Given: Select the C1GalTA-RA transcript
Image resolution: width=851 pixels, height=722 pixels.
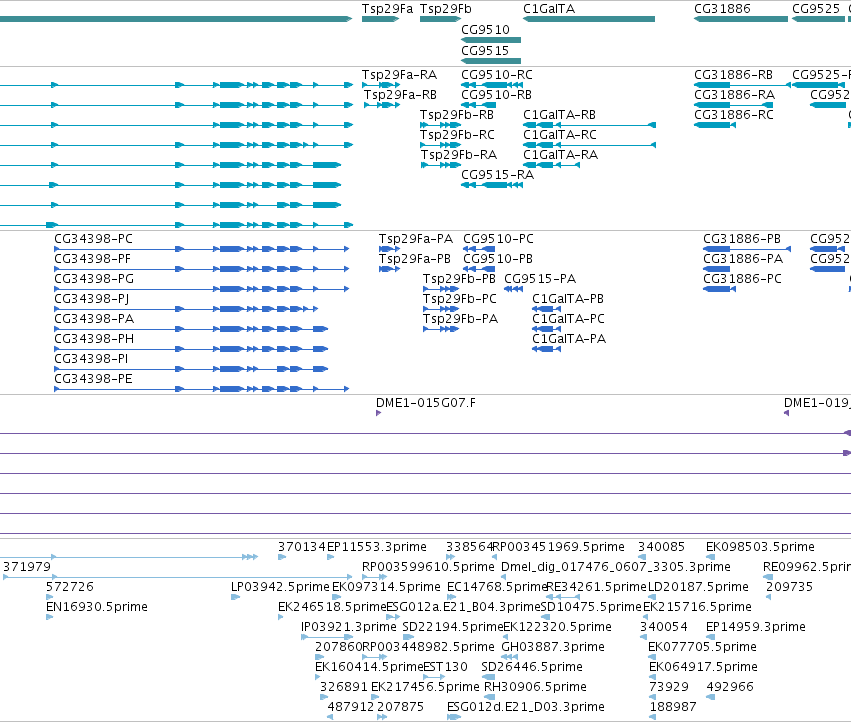Looking at the screenshot, I should [x=551, y=165].
